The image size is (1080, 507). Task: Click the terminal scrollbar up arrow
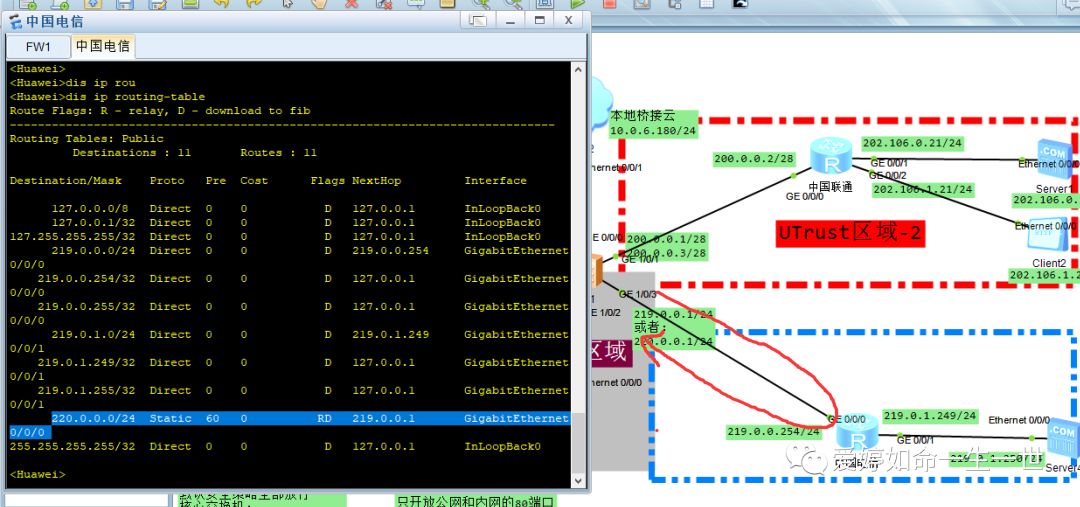(579, 70)
